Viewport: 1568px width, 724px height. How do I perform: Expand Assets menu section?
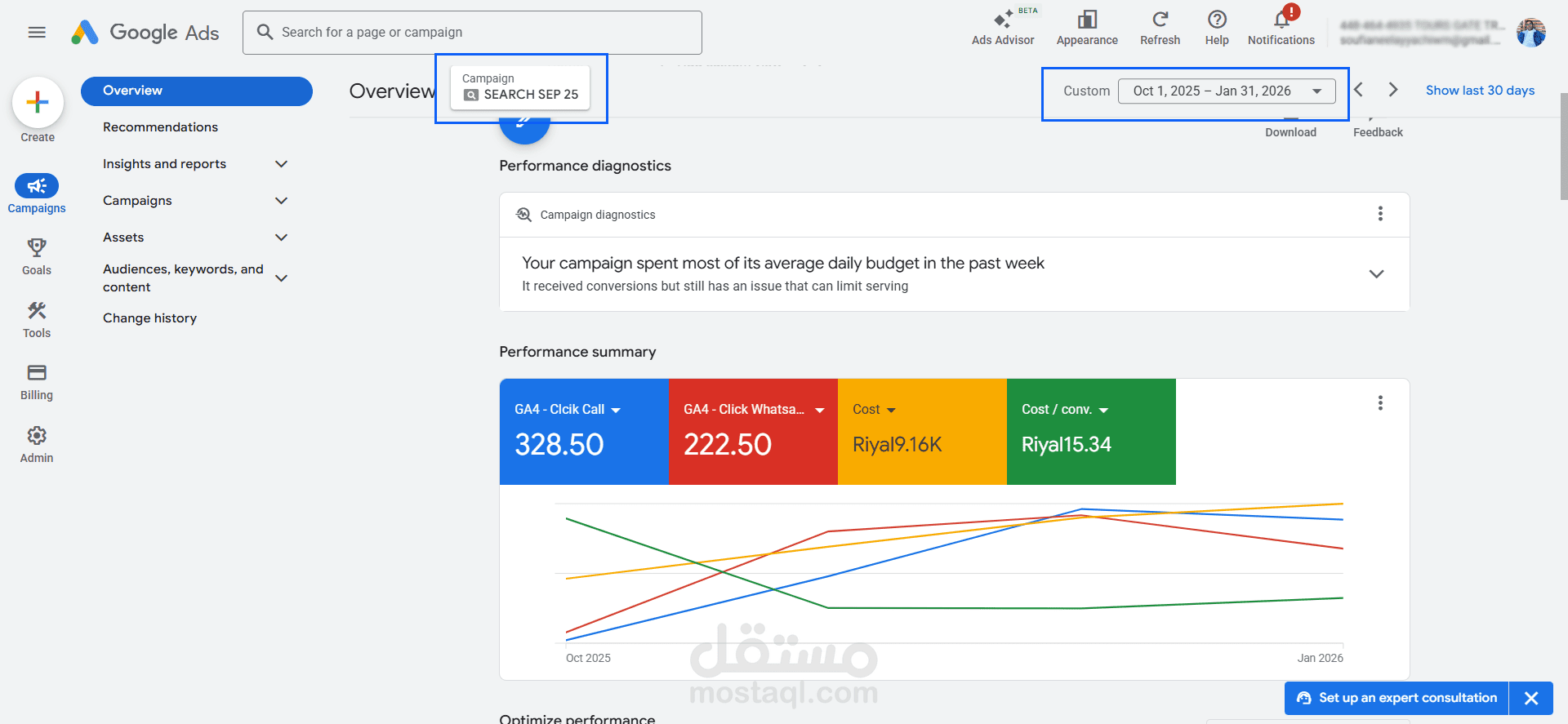[282, 238]
